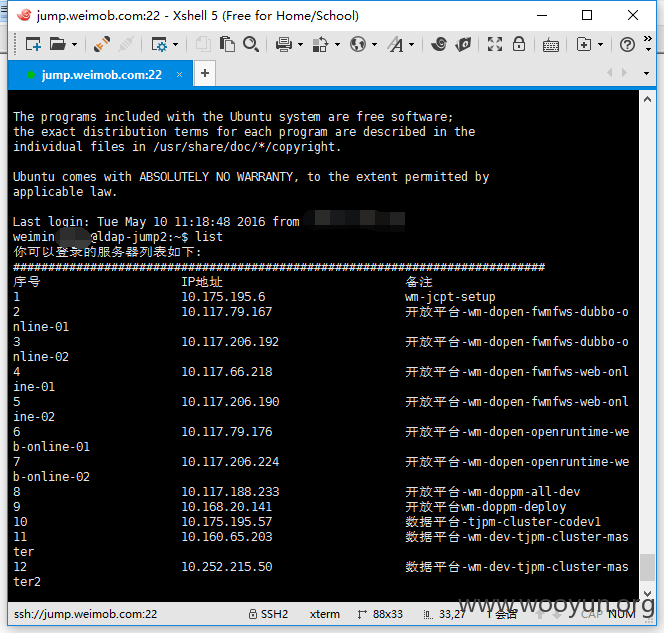Viewport: 664px width, 633px height.
Task: Click IP address 10.117.79.176
Action: point(227,432)
